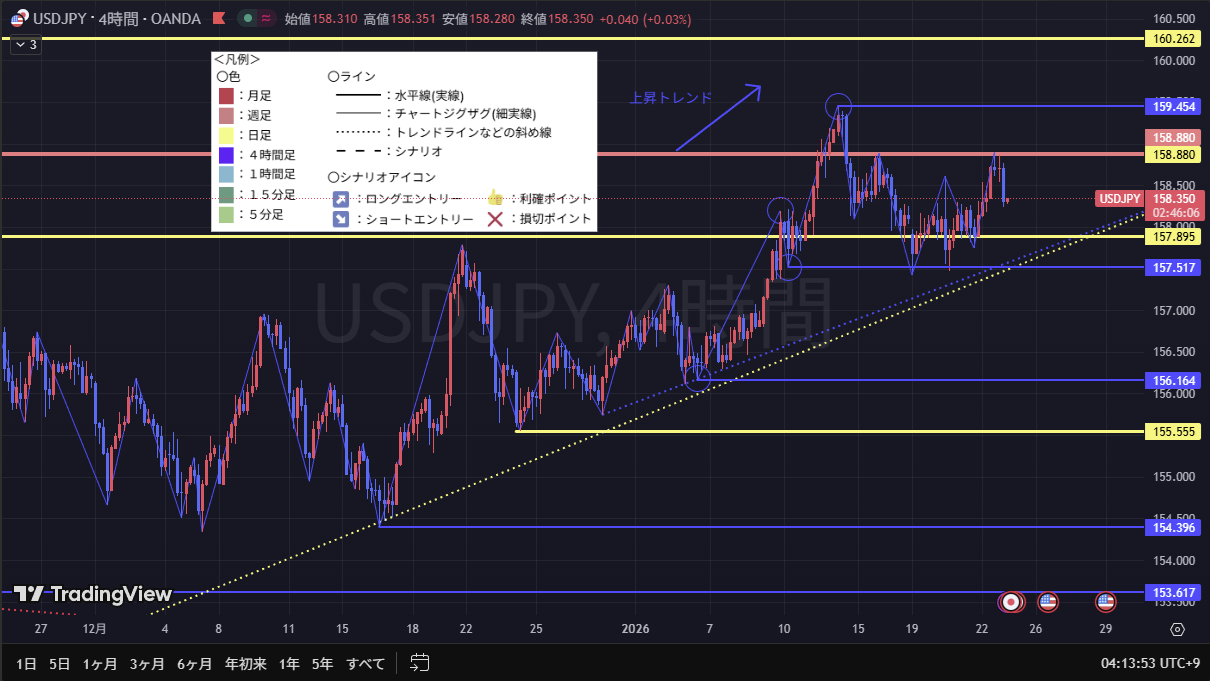Viewport: 1210px width, 681px height.
Task: Switch to the 年初来 range
Action: [x=245, y=663]
